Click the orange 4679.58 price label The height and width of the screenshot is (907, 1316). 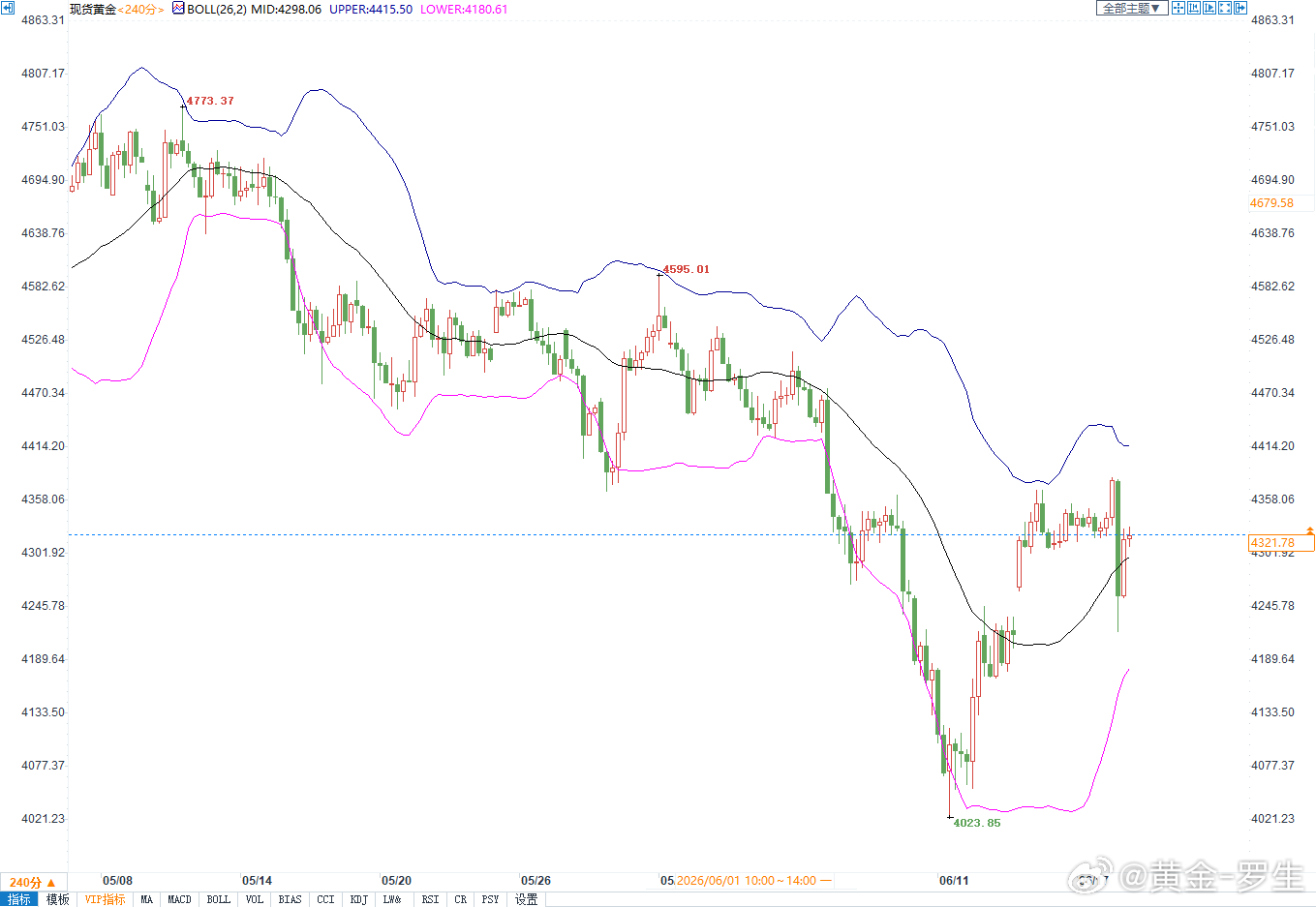(1272, 203)
